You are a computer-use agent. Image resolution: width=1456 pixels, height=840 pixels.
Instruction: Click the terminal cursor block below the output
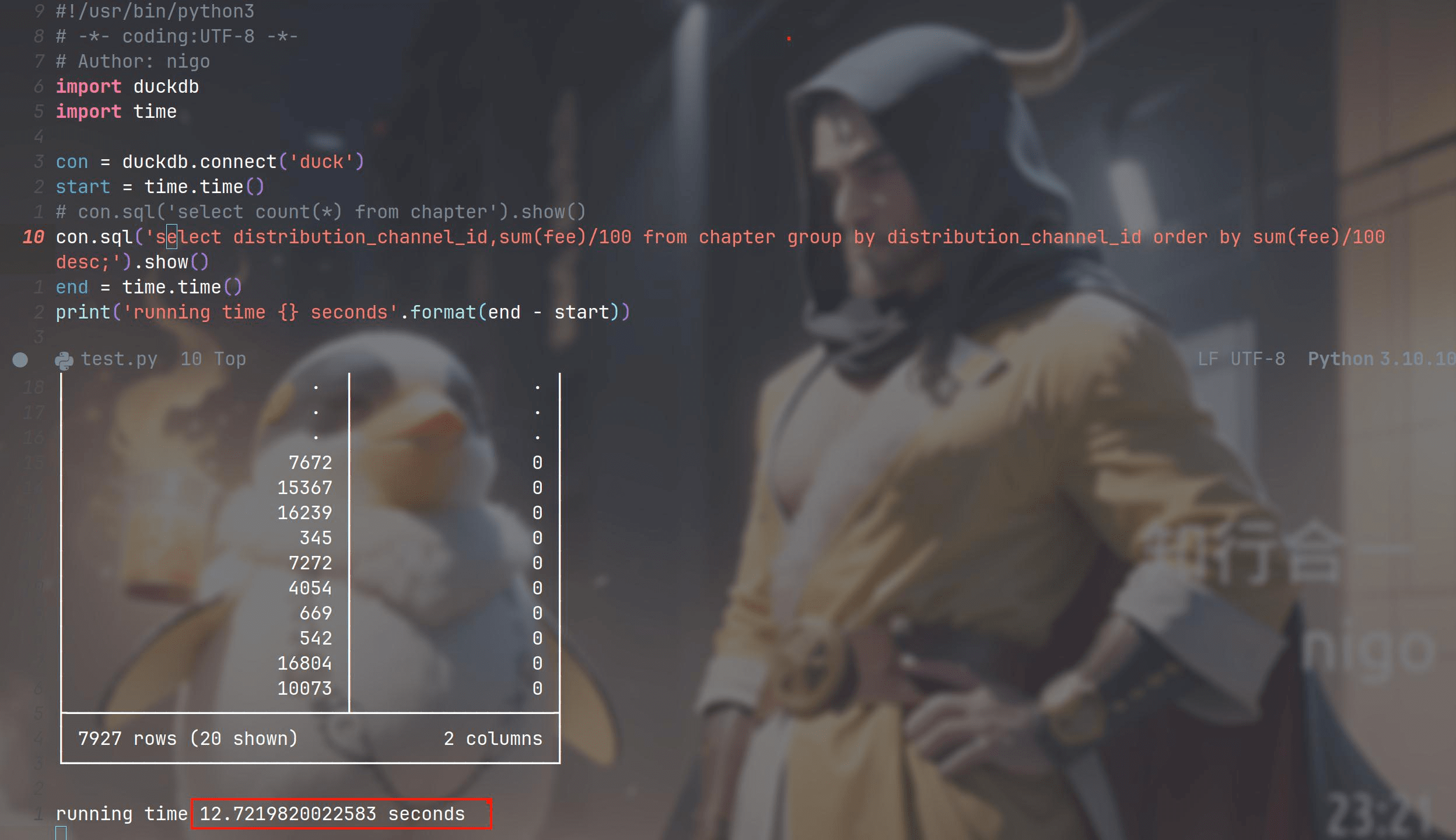point(61,834)
